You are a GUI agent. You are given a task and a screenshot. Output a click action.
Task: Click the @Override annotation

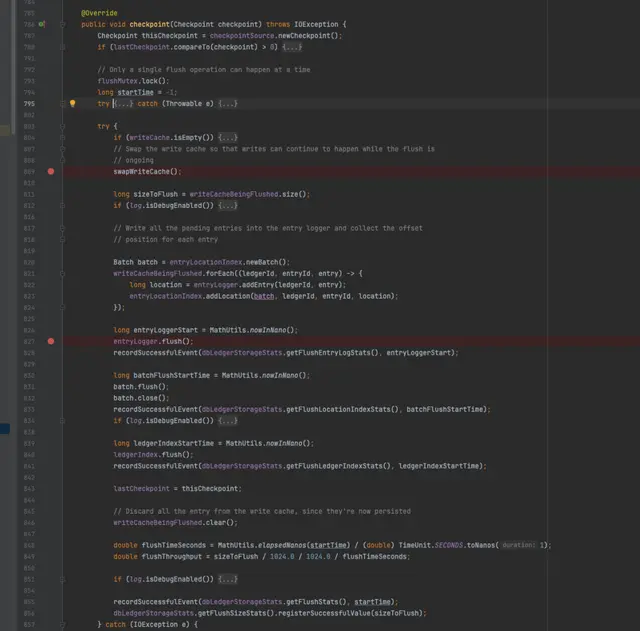pyautogui.click(x=99, y=13)
